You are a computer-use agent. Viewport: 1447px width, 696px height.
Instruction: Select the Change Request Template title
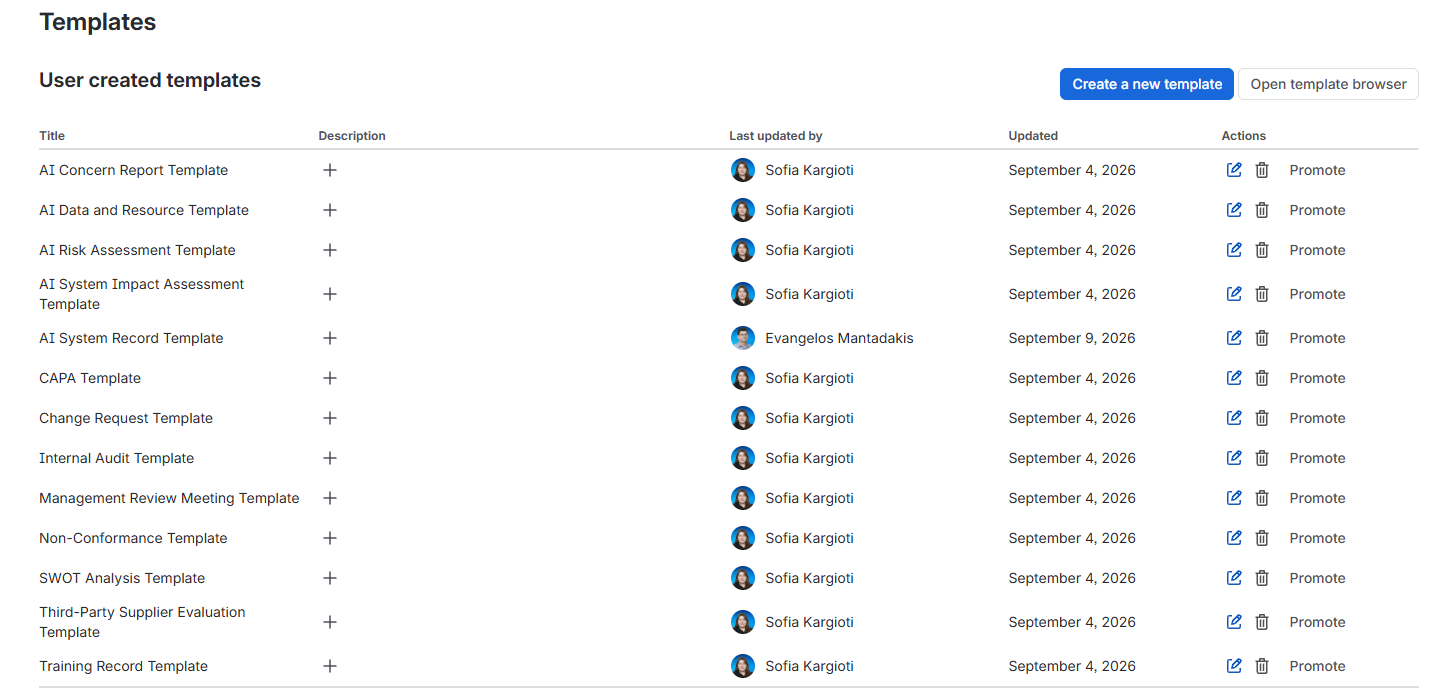(126, 418)
